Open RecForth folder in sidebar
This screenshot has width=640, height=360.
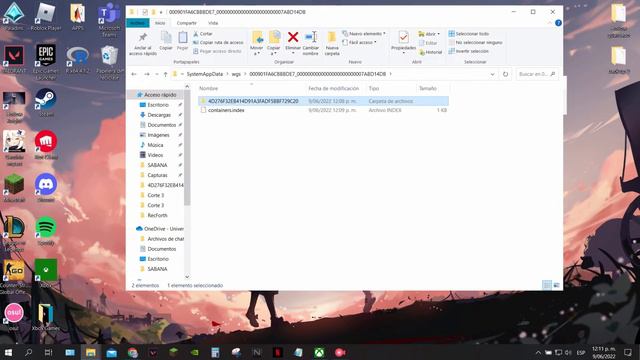pyautogui.click(x=157, y=216)
